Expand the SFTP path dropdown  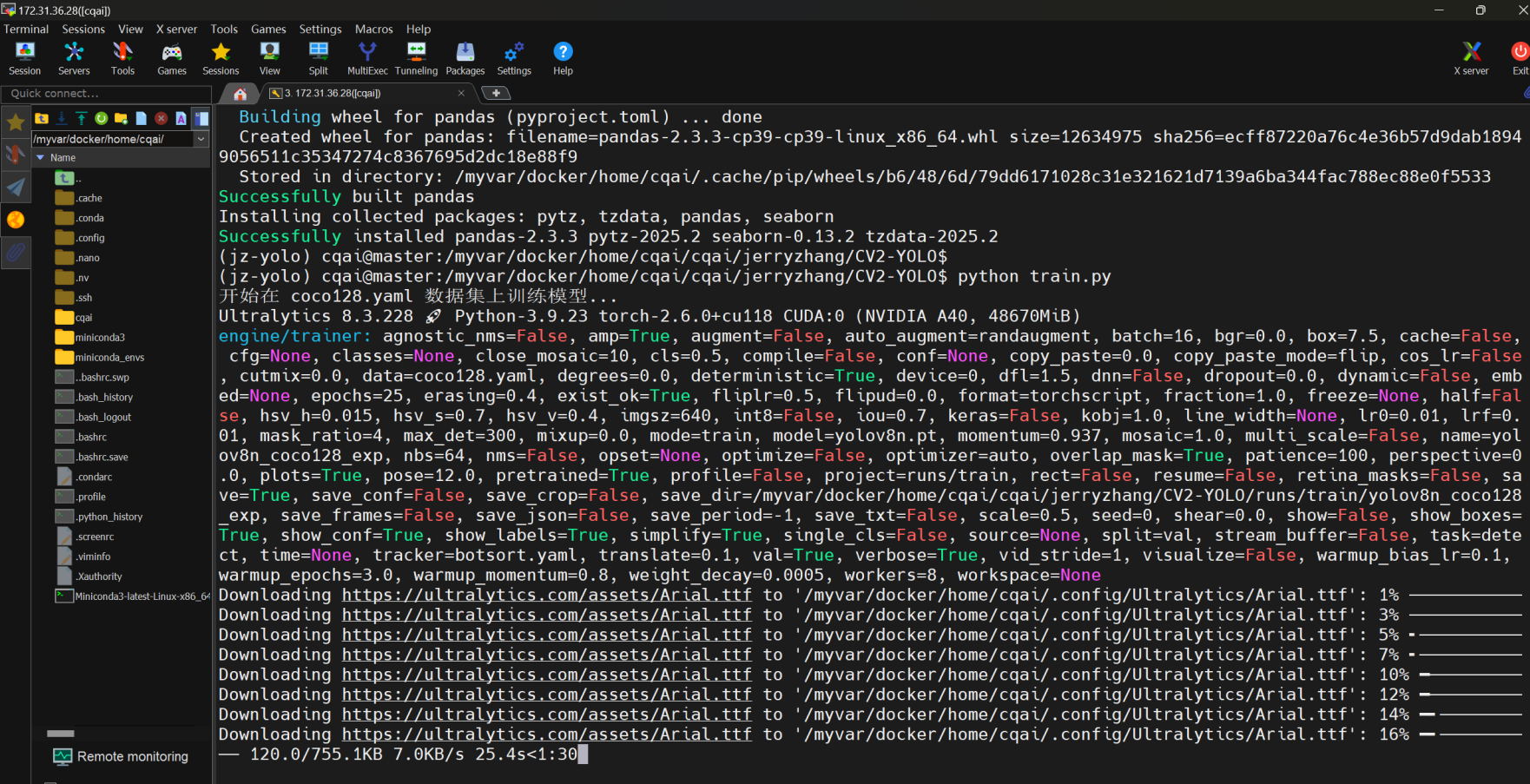201,139
